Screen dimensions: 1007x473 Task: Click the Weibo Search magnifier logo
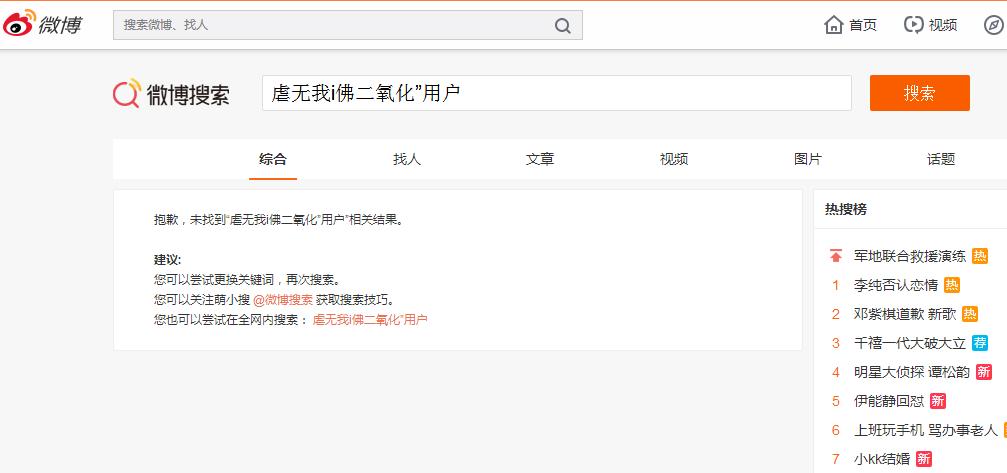127,94
